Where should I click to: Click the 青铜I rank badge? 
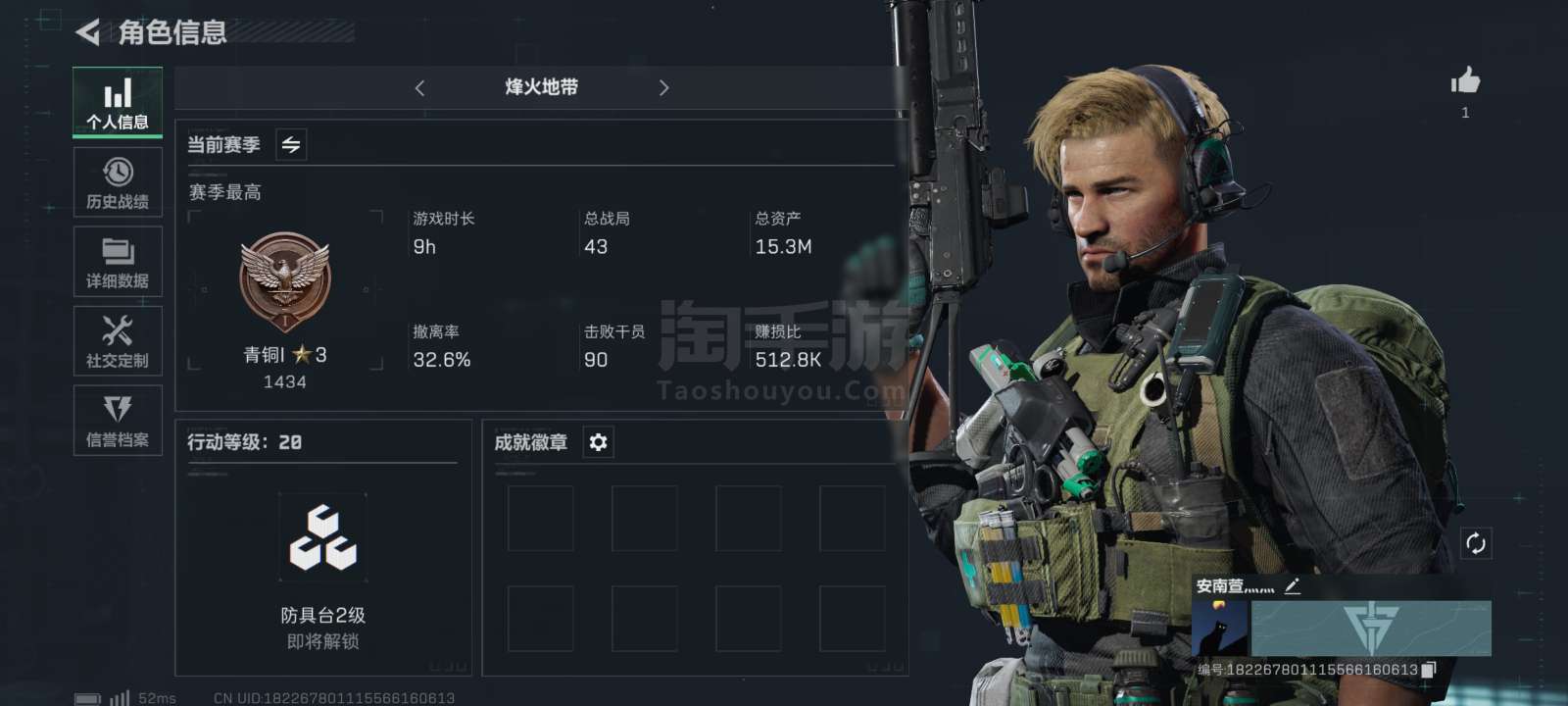coord(285,281)
